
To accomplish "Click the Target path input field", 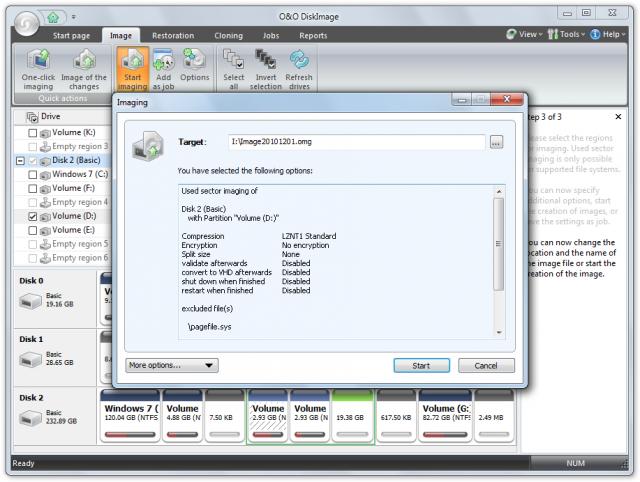I will coord(357,142).
